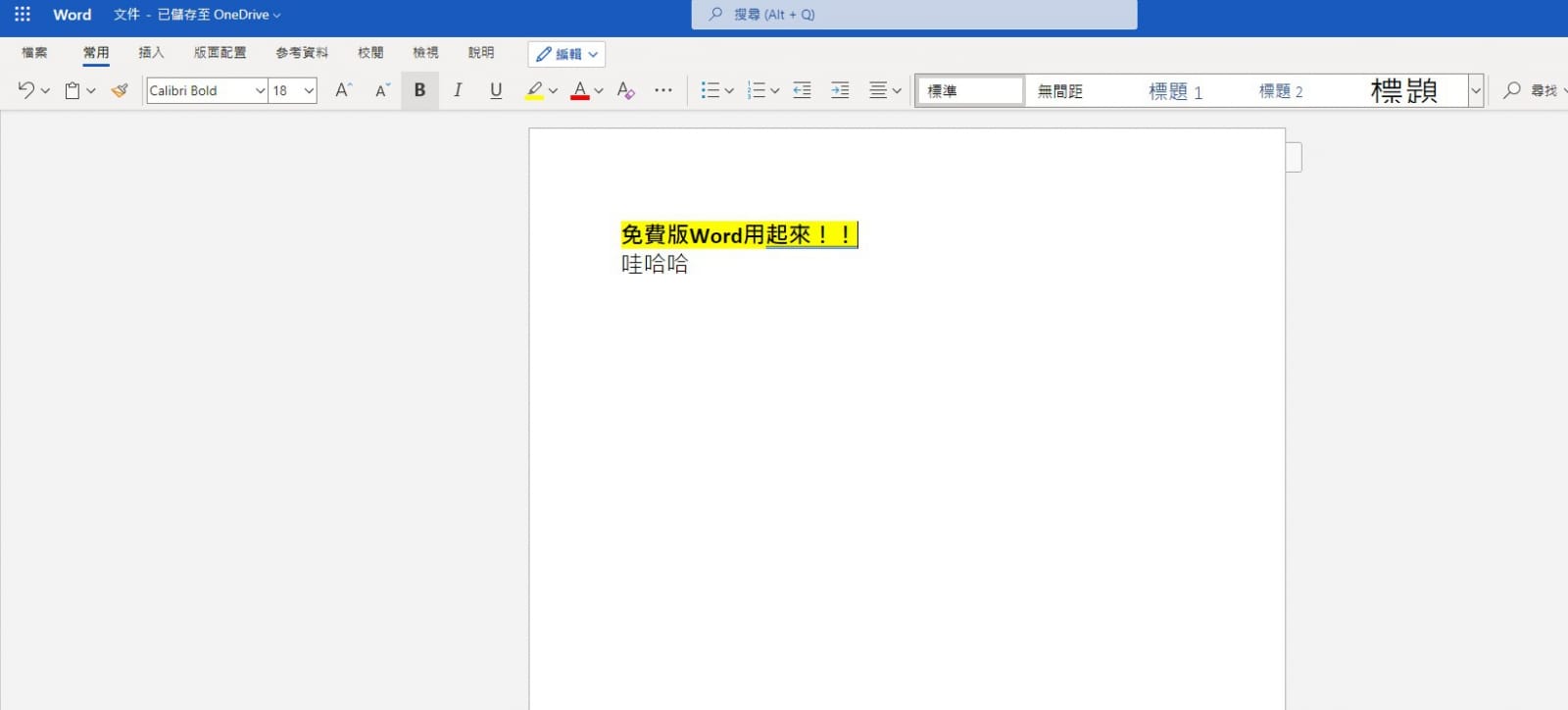The image size is (1568, 710).
Task: Select the 標準 normal style
Action: click(970, 90)
